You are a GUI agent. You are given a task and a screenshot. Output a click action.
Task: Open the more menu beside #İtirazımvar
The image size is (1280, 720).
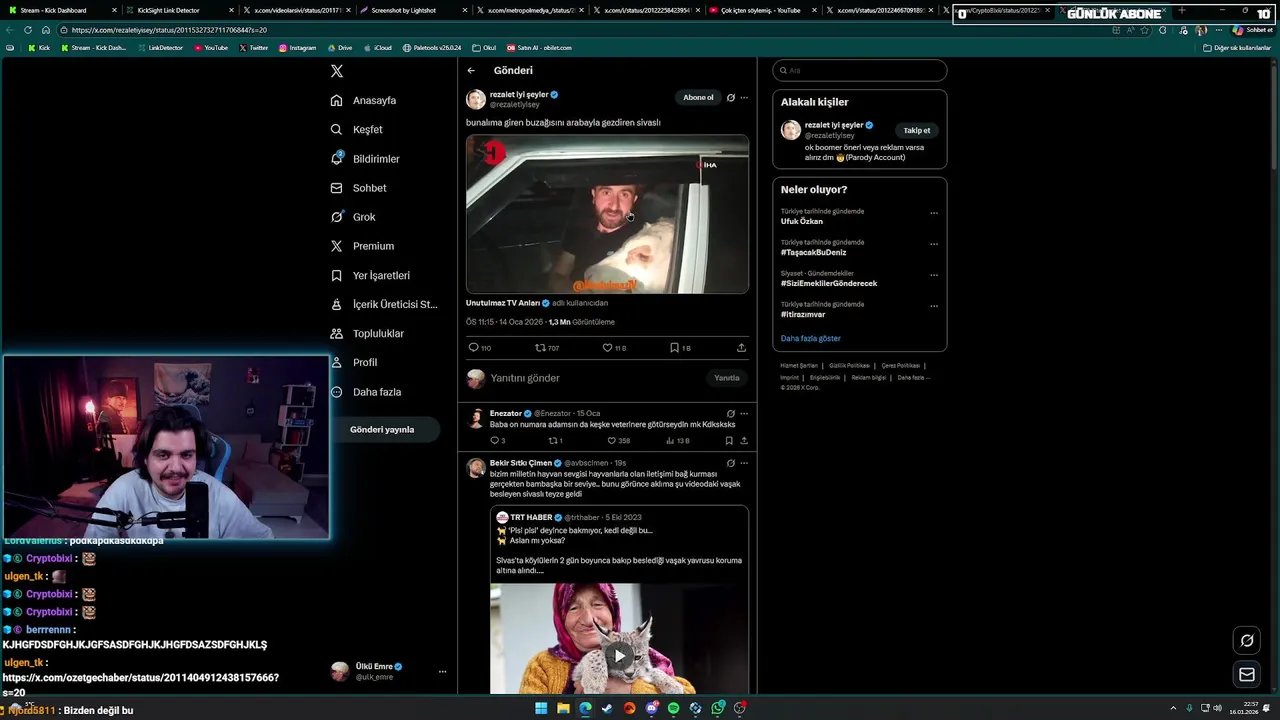[934, 306]
